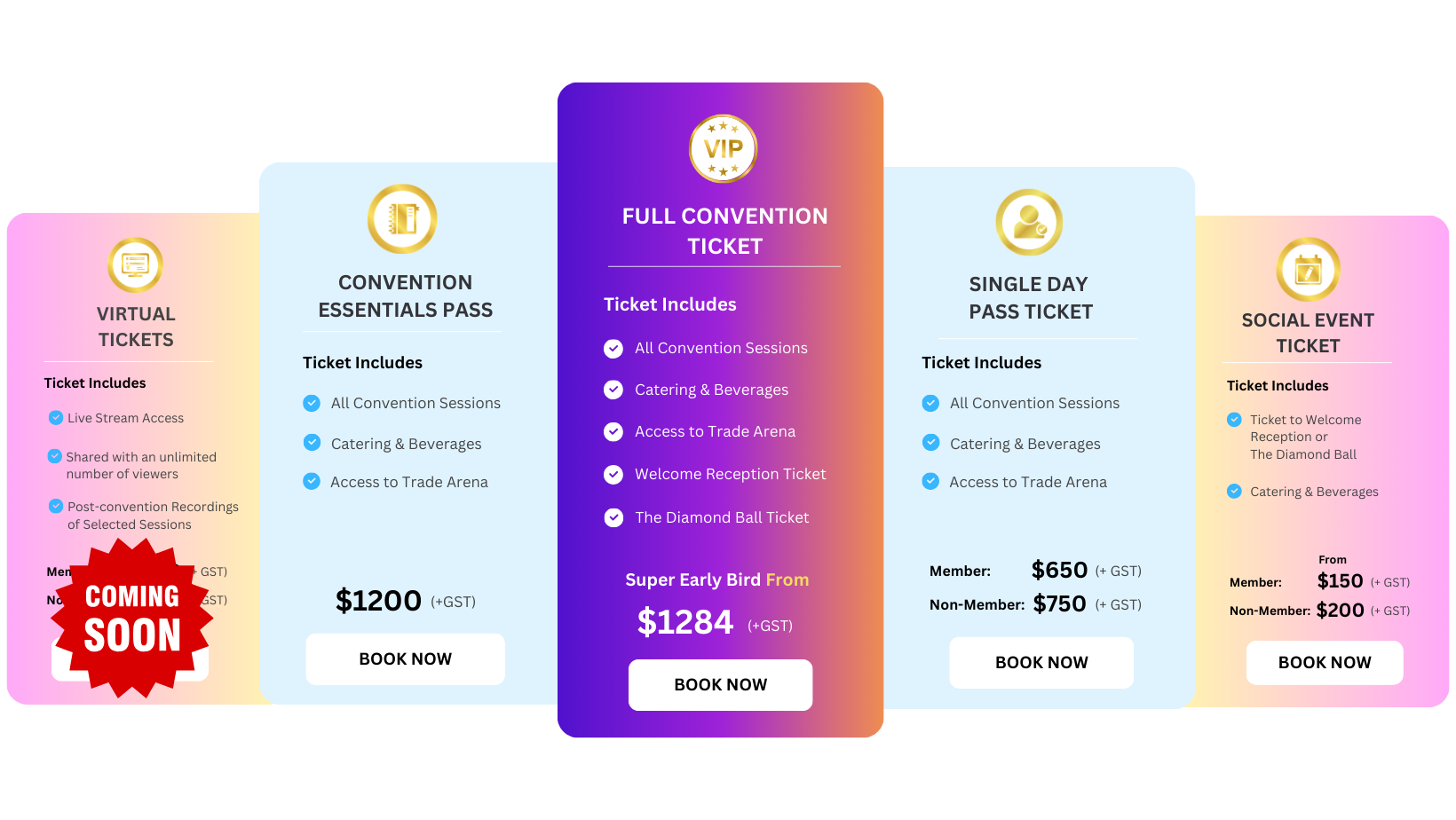This screenshot has width=1456, height=820.
Task: Click BOOK NOW on Social Event Ticket
Action: tap(1325, 662)
